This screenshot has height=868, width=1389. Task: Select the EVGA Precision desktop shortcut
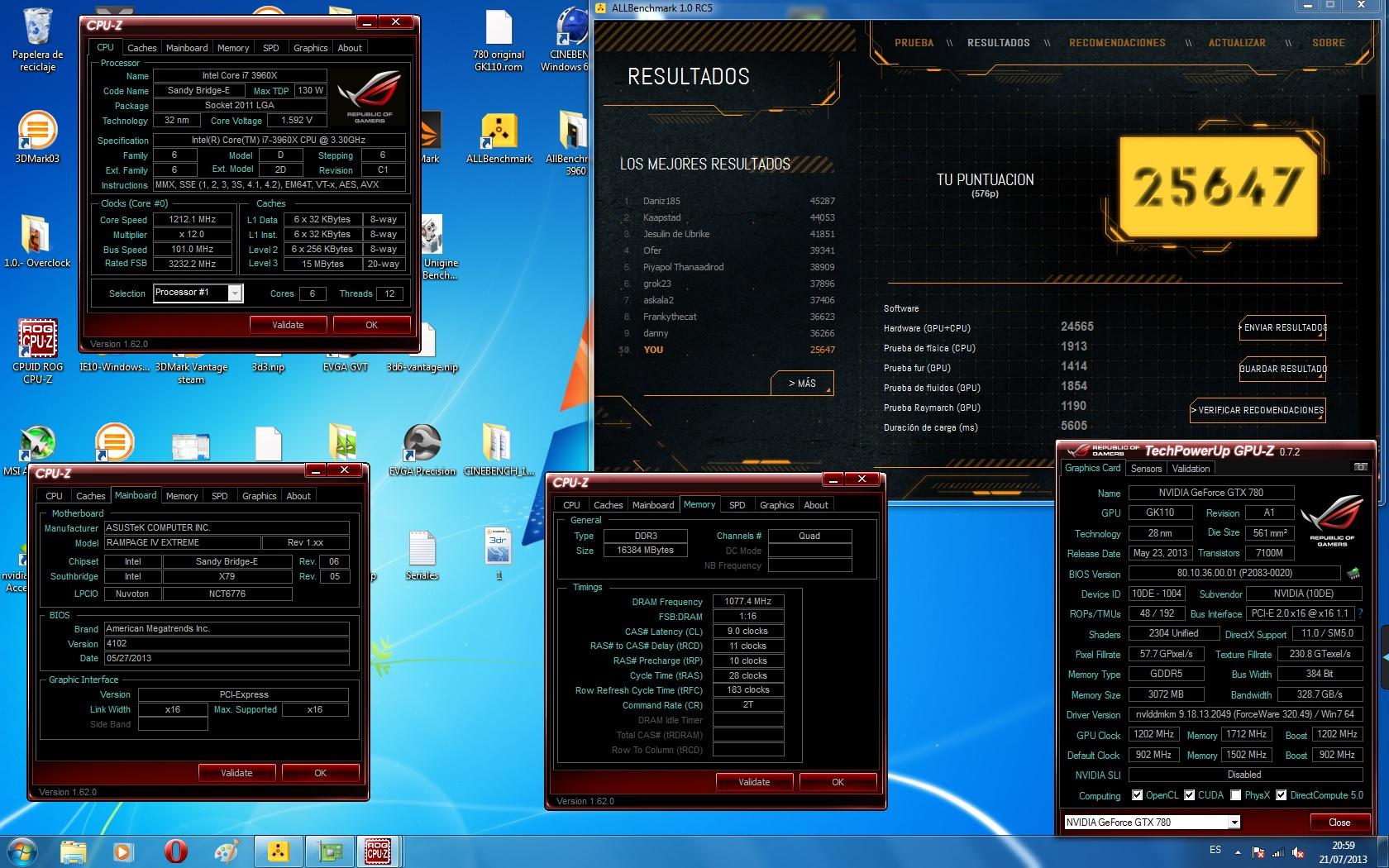(422, 451)
